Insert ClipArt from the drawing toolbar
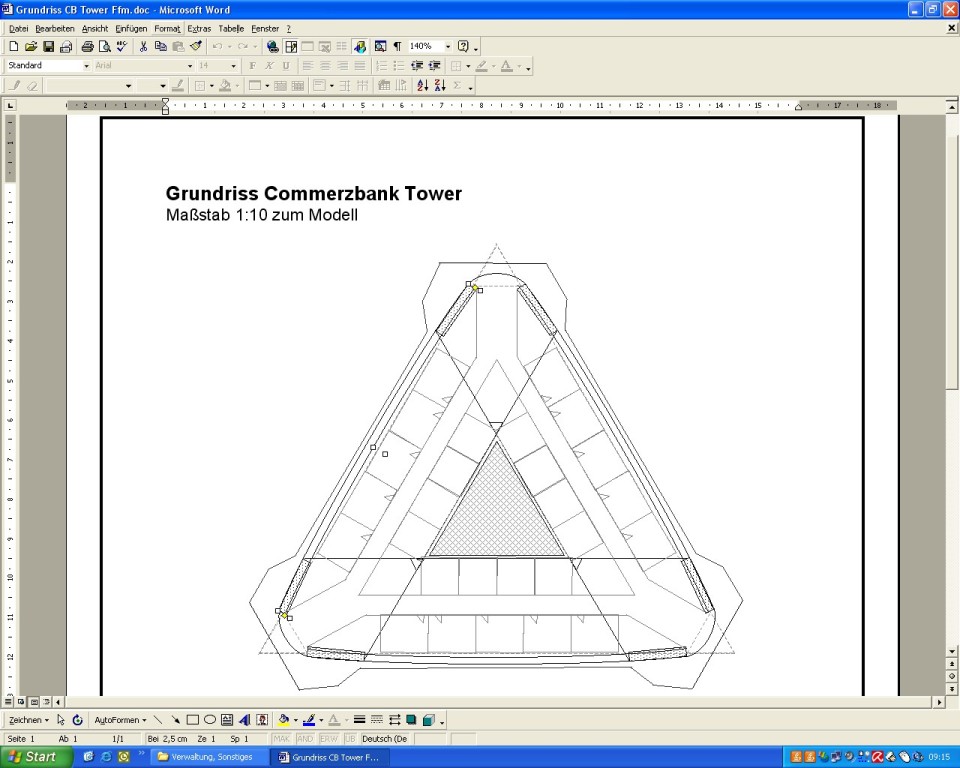This screenshot has height=768, width=960. (x=262, y=720)
